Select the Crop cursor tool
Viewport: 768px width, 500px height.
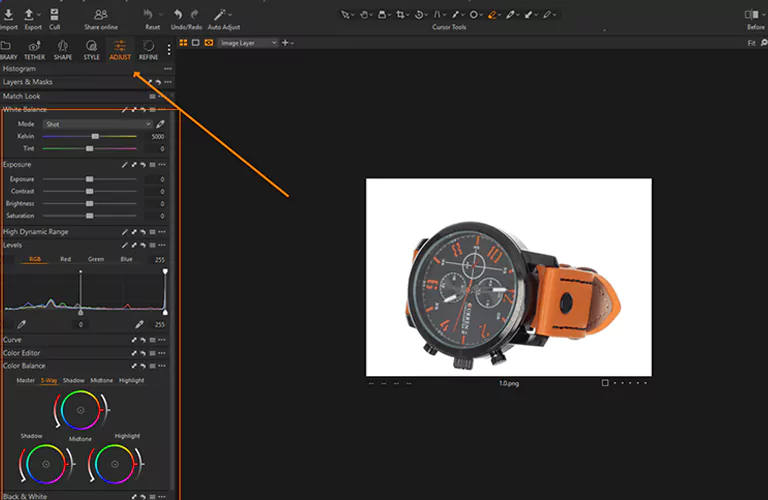pyautogui.click(x=400, y=15)
